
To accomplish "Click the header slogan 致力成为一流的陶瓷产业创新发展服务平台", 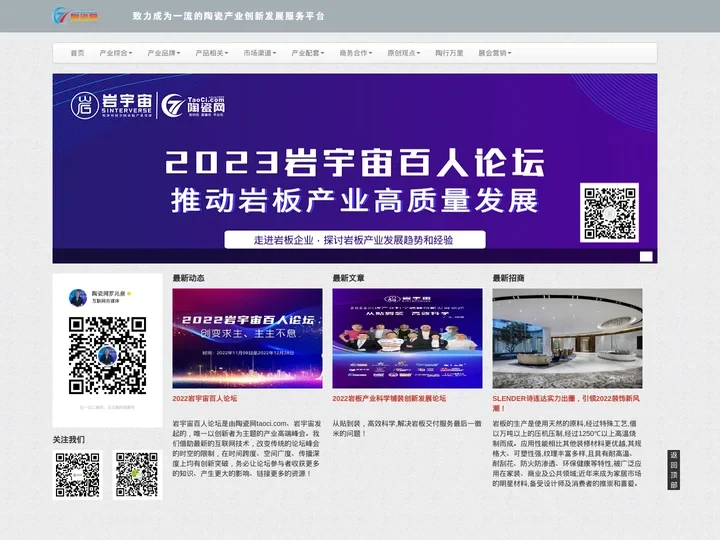I will (229, 16).
